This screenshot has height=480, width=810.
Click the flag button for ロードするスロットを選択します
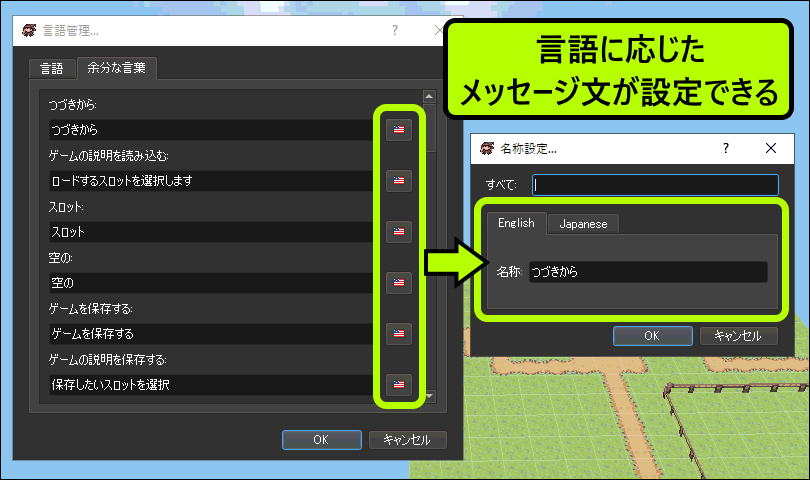pos(399,181)
